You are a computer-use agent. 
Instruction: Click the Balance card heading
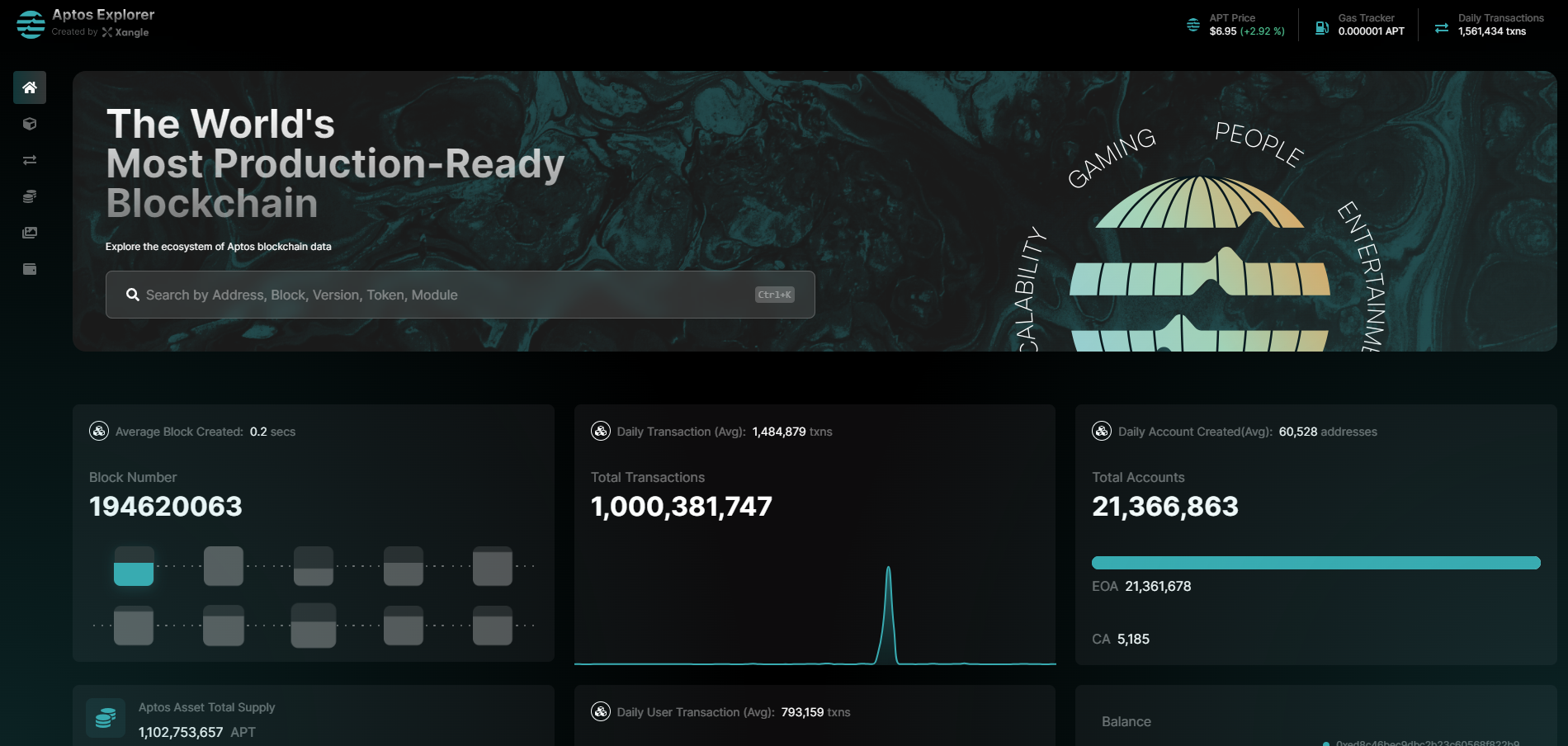tap(1126, 721)
